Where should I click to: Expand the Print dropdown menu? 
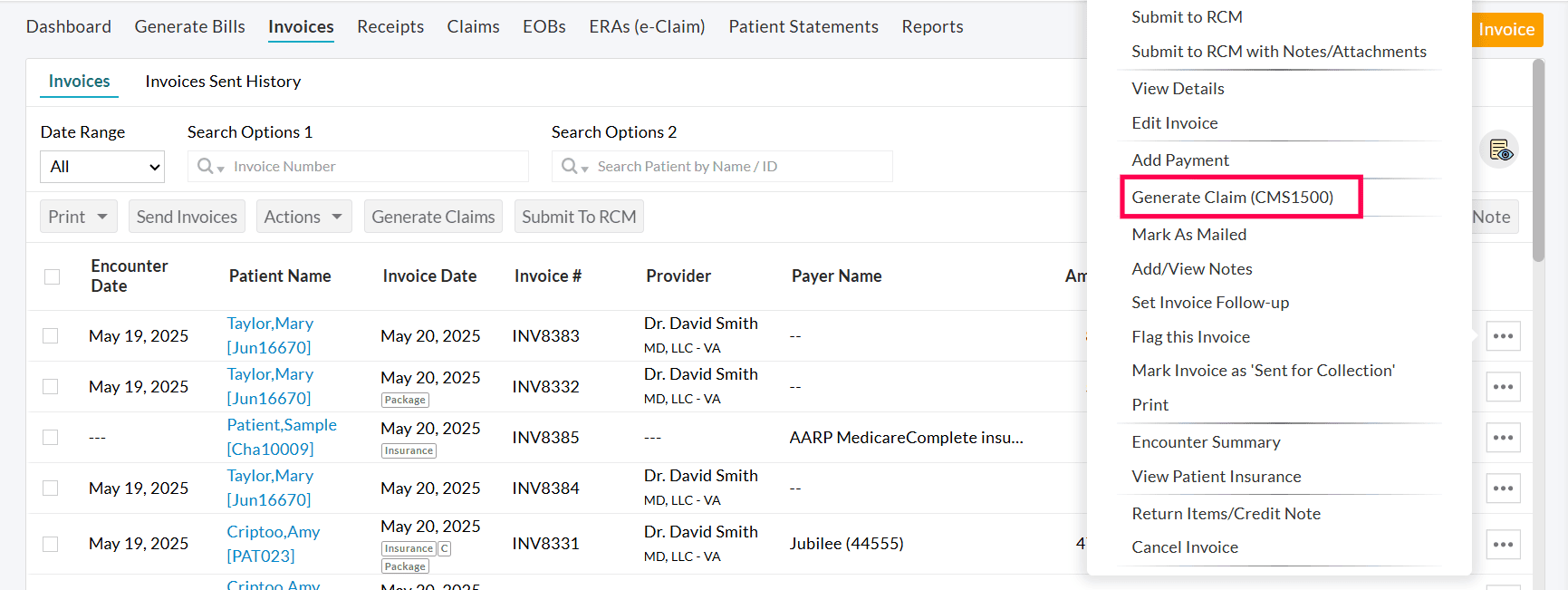(78, 216)
